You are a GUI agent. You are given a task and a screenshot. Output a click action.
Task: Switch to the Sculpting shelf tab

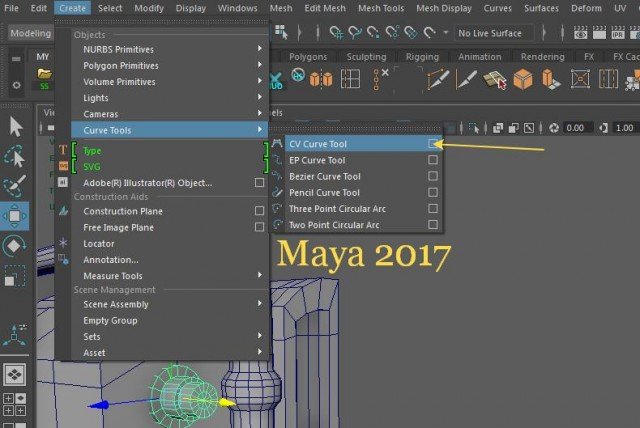[366, 57]
